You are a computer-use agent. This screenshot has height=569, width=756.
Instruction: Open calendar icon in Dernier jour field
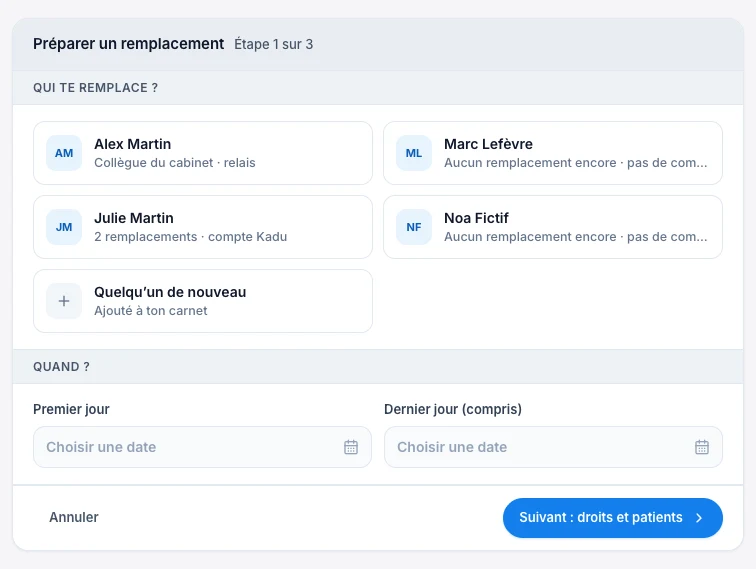(x=702, y=447)
